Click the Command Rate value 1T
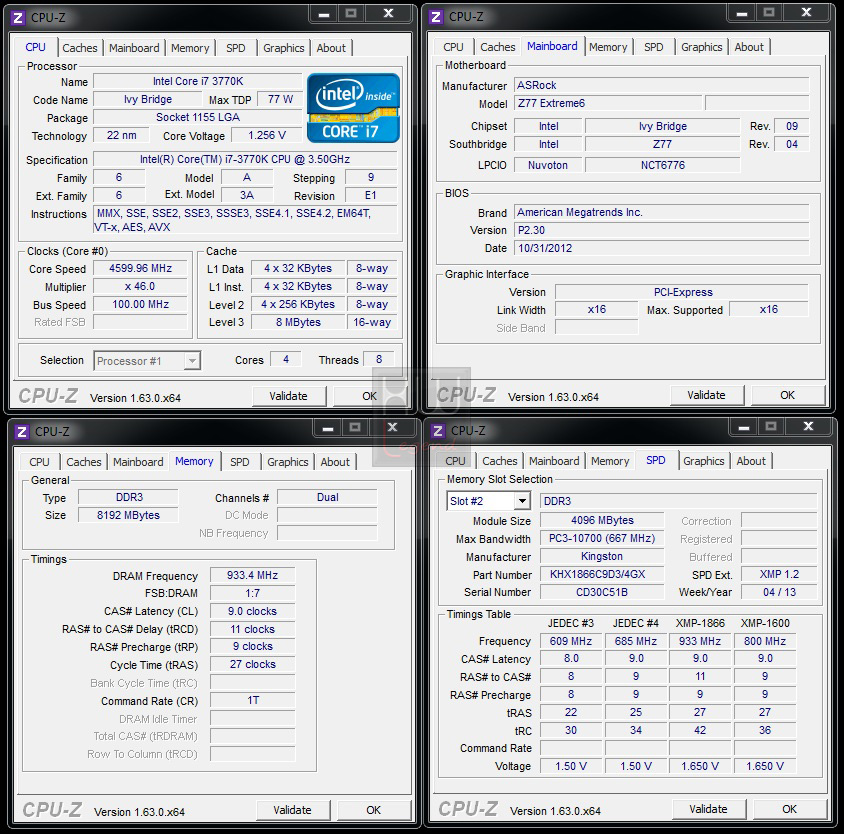Viewport: 844px width, 834px height. click(x=252, y=700)
